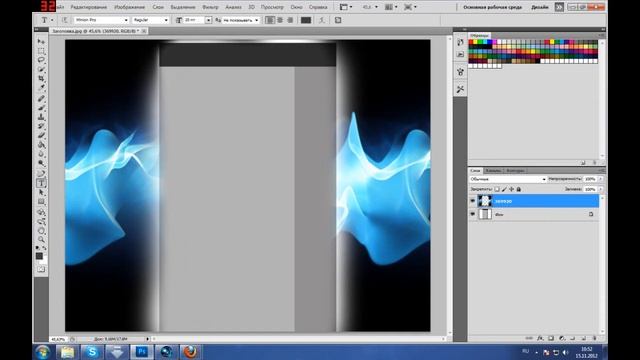Open the Tool Presets panel icon

tap(460, 89)
